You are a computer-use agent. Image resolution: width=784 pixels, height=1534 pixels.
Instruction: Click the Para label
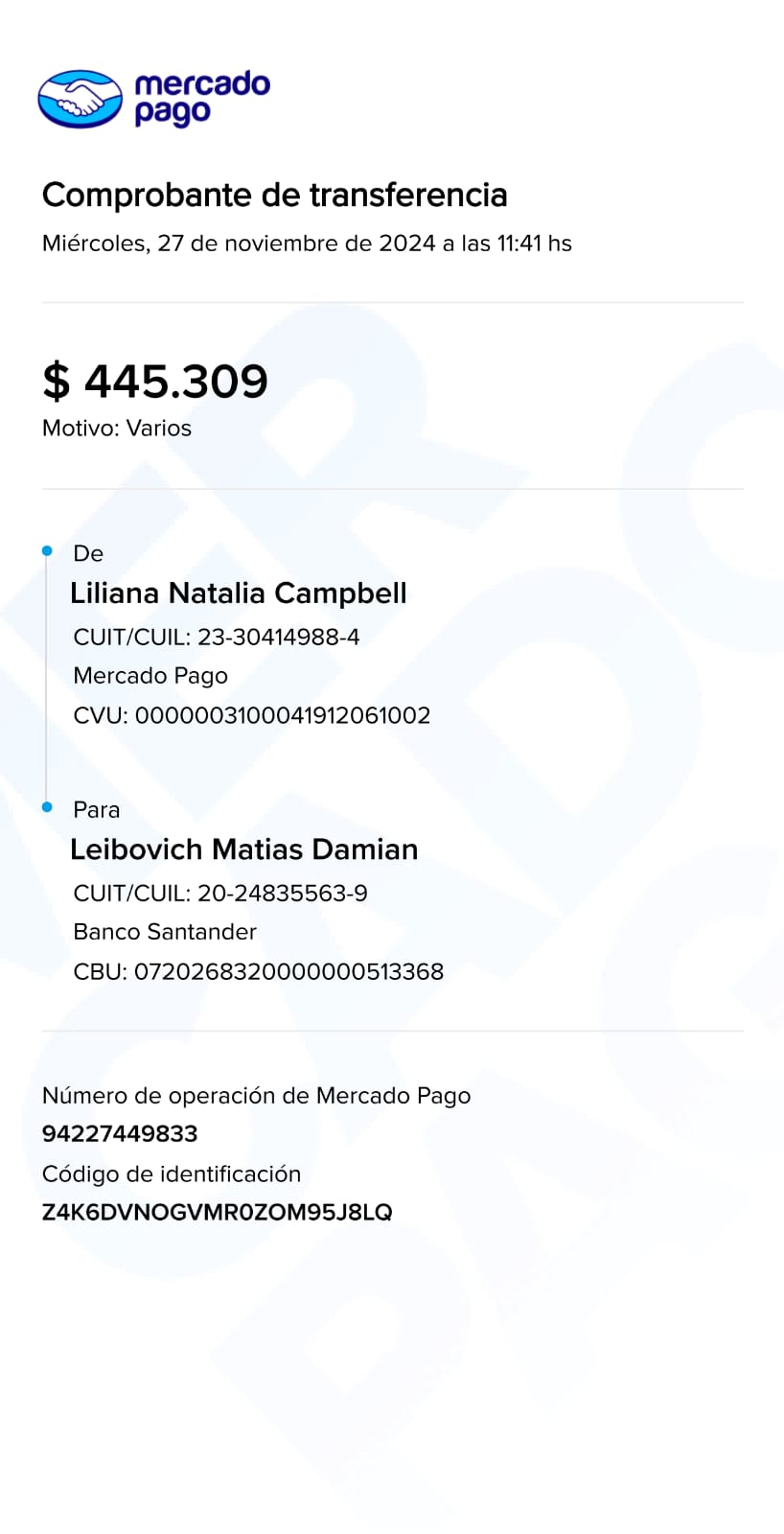[97, 810]
